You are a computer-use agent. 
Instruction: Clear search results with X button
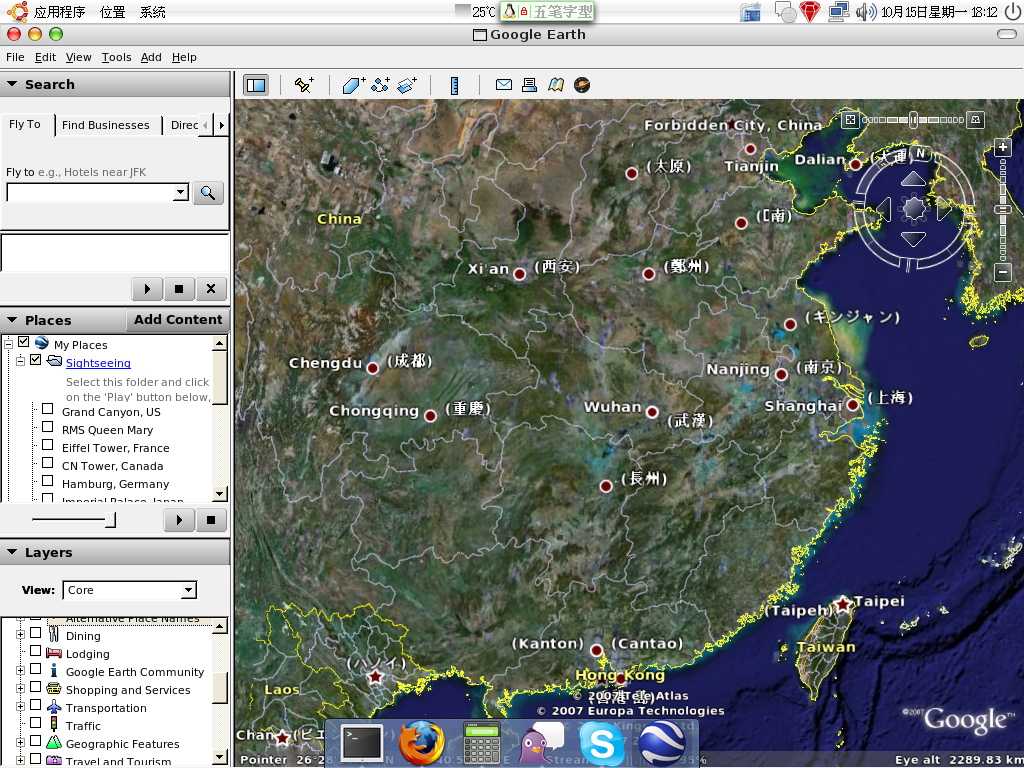211,289
